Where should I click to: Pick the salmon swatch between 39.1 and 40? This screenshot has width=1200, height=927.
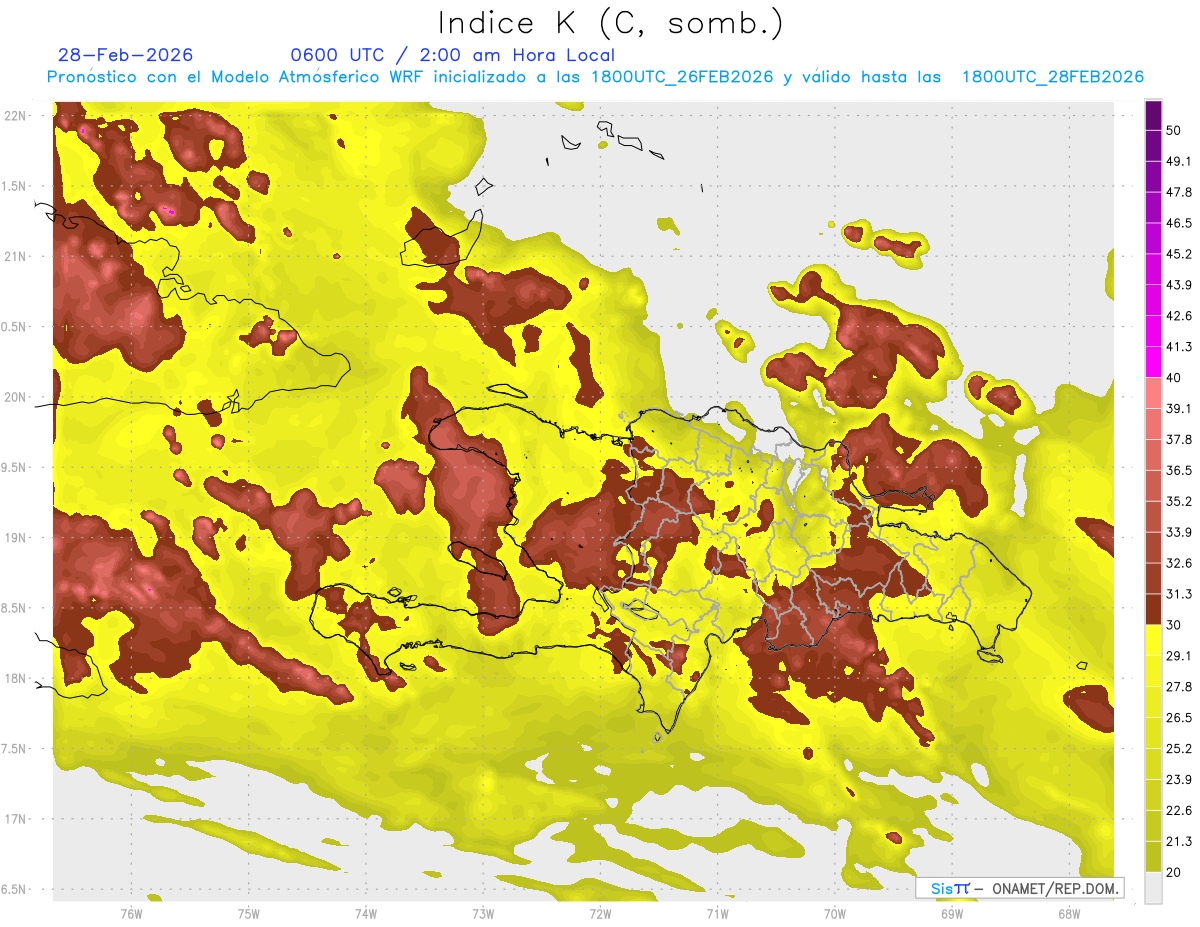point(1153,393)
